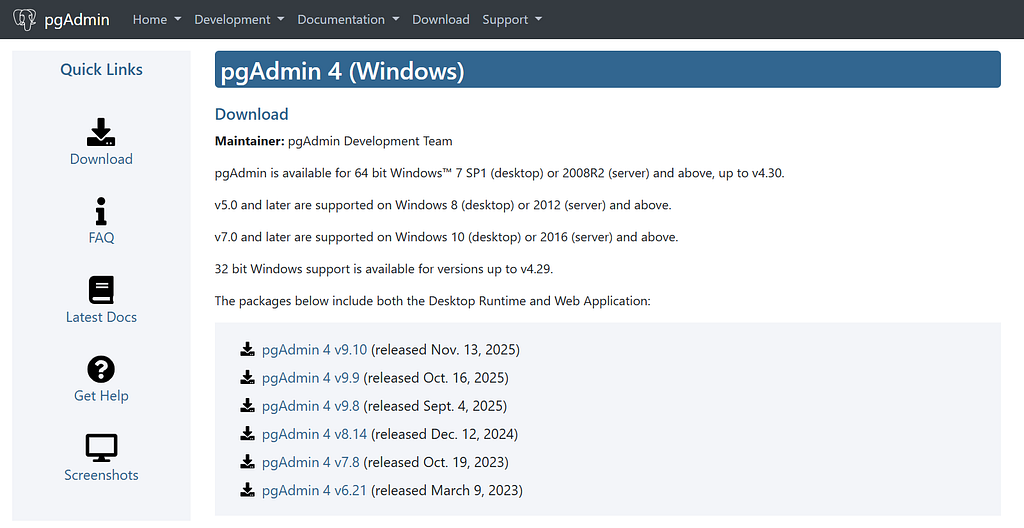Click the '(released Sept. 4, 2025)' text
Viewport: 1024px width, 528px height.
435,406
